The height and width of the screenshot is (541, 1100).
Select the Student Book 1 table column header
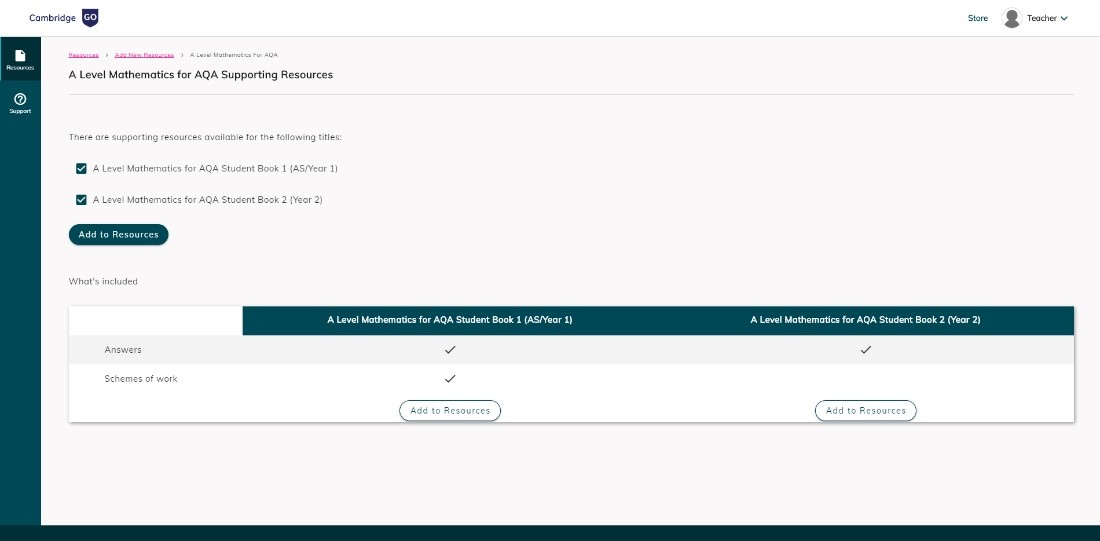[x=450, y=320]
